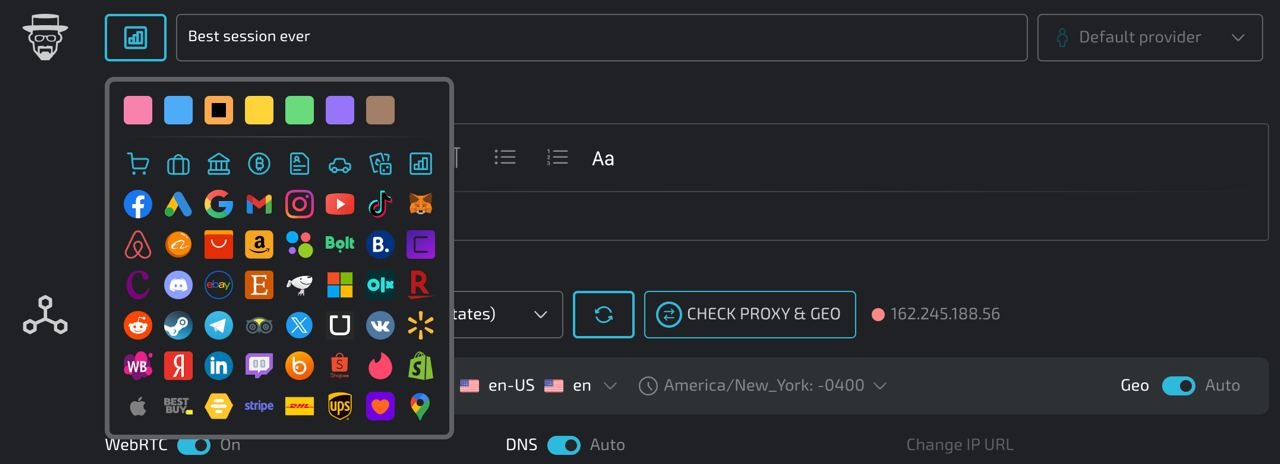Viewport: 1280px width, 464px height.
Task: Pick the Stripe icon
Action: 259,406
